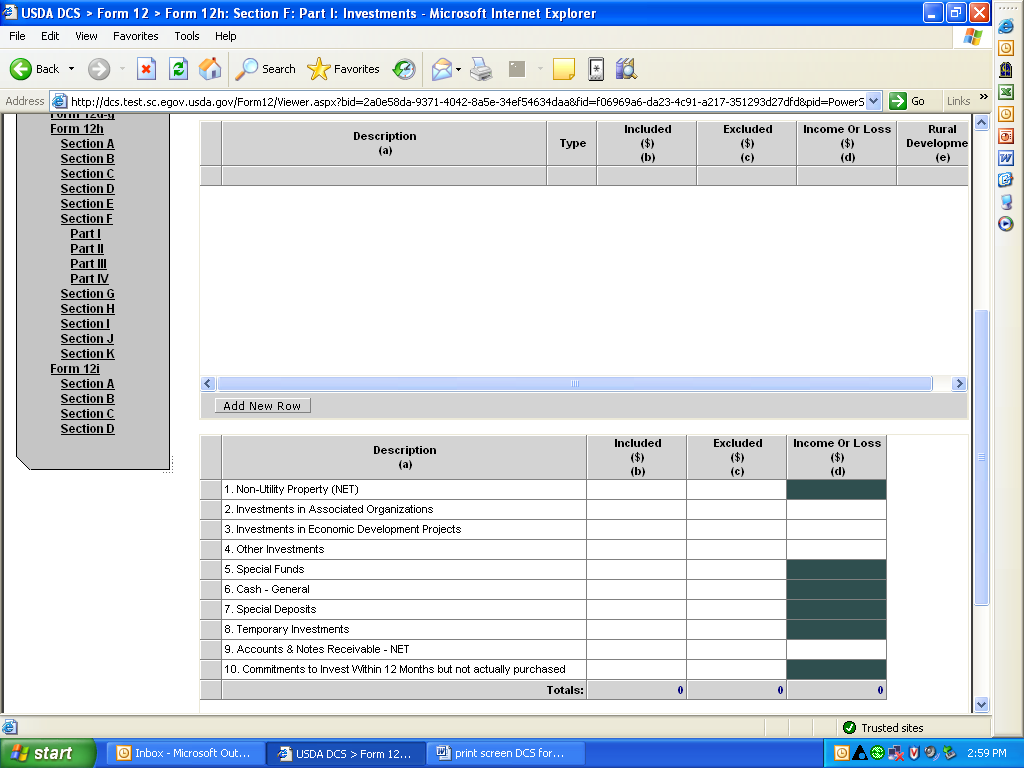This screenshot has width=1024, height=768.
Task: Print the current page
Action: pyautogui.click(x=481, y=69)
